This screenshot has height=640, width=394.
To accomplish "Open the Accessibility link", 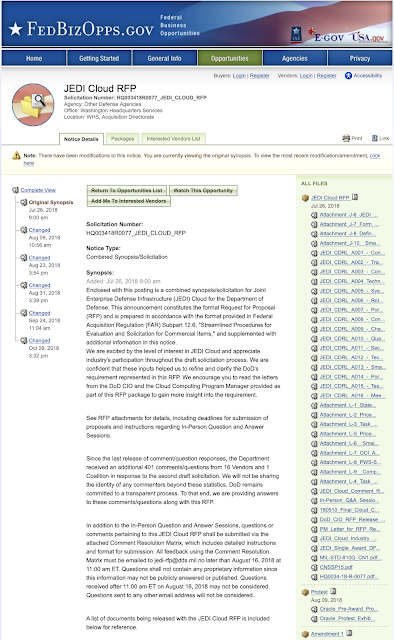I will [x=368, y=76].
